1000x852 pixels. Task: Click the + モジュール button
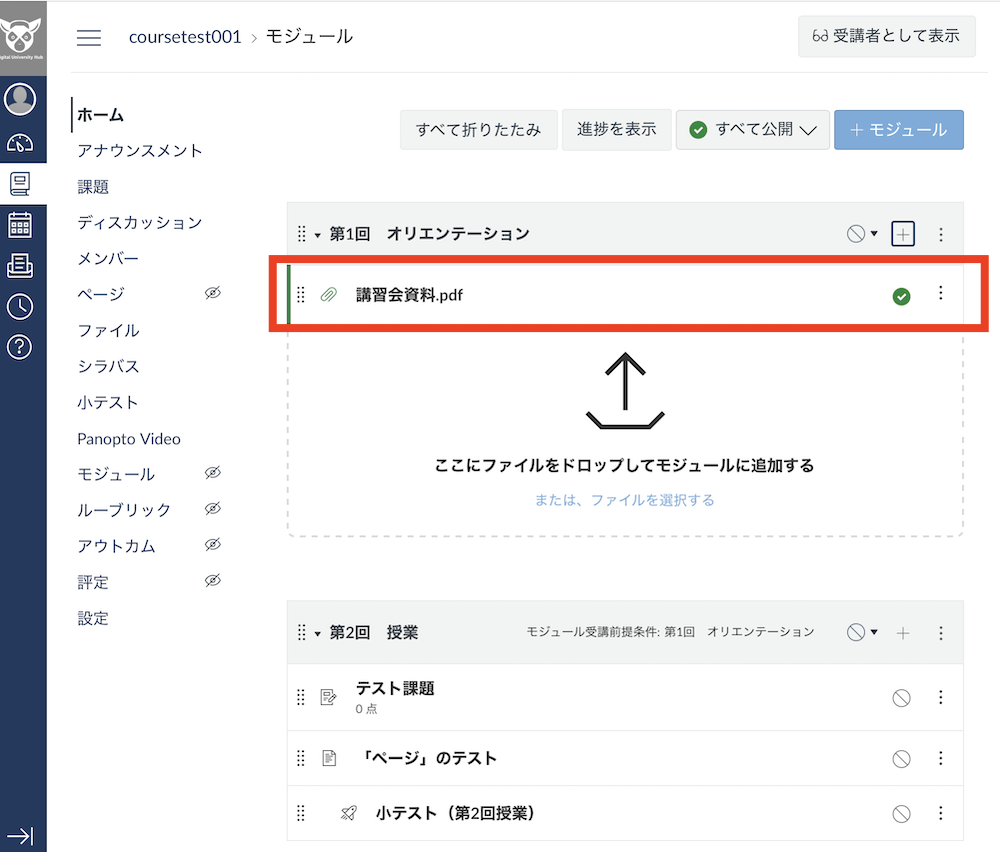[898, 129]
